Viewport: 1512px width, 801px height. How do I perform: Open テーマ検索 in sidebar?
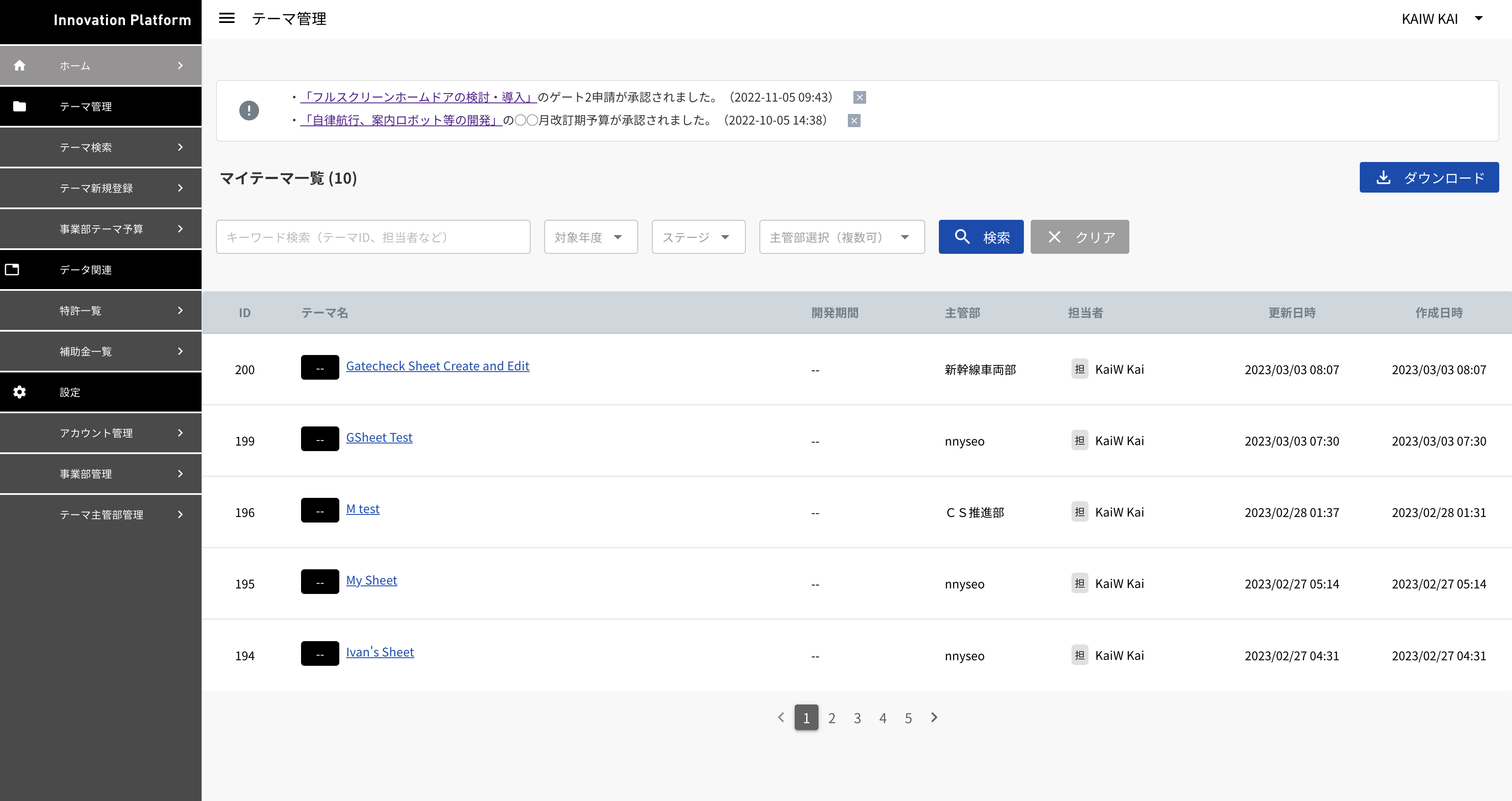click(x=100, y=147)
